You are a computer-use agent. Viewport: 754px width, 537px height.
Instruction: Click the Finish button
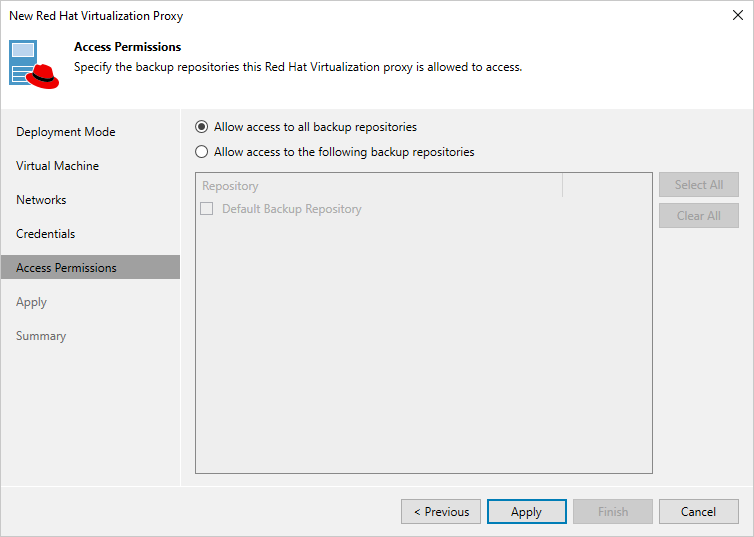click(613, 512)
